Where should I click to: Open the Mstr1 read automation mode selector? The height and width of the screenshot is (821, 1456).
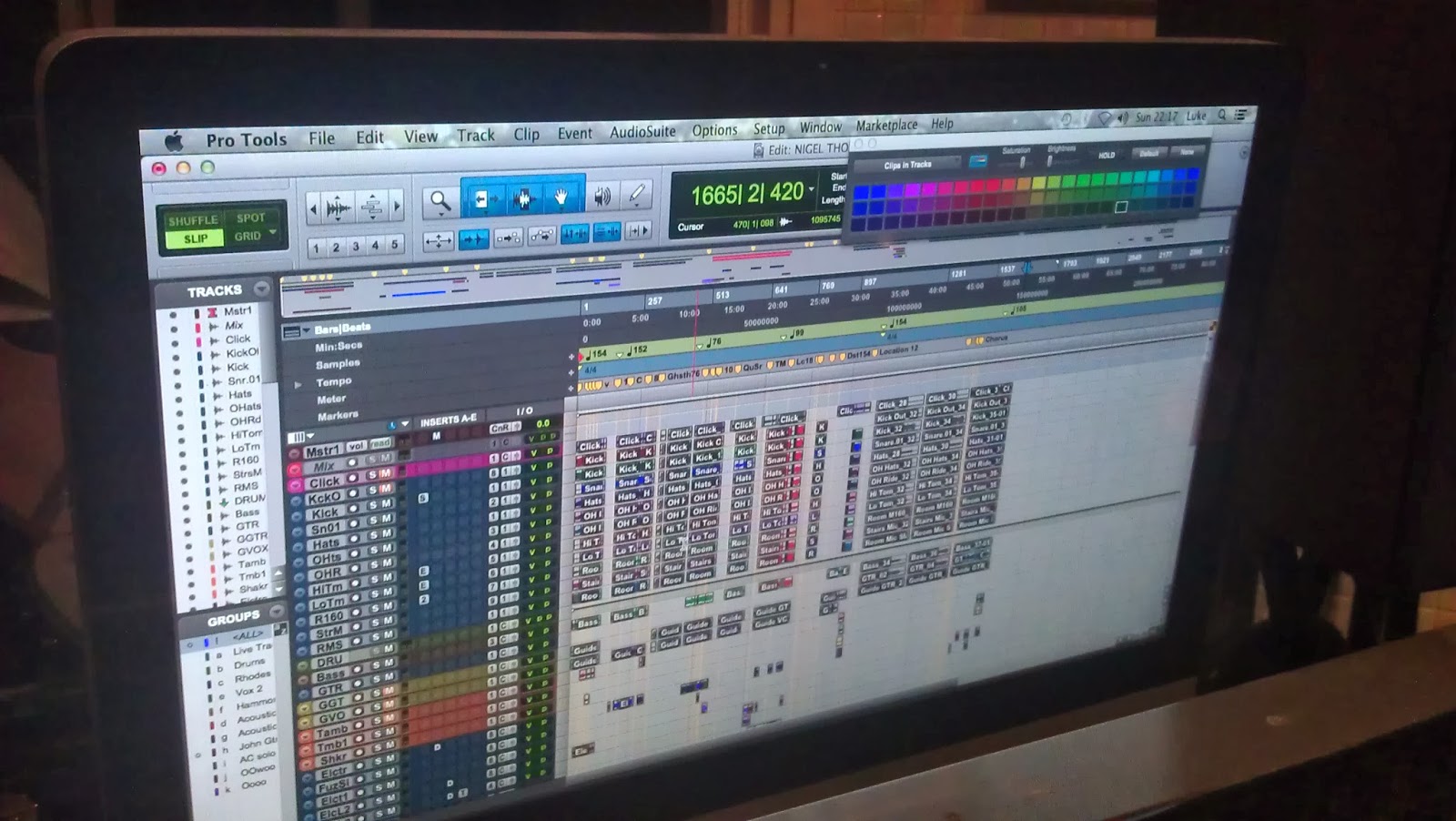pyautogui.click(x=380, y=444)
